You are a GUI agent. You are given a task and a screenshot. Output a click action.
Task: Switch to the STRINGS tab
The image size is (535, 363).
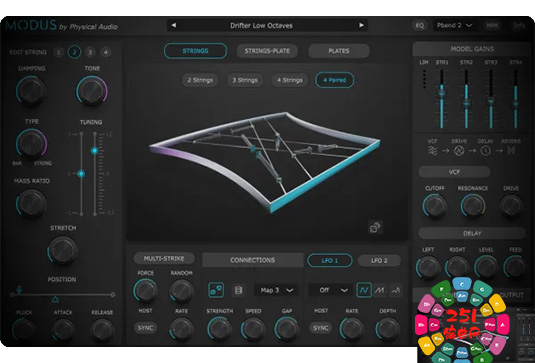(x=195, y=51)
